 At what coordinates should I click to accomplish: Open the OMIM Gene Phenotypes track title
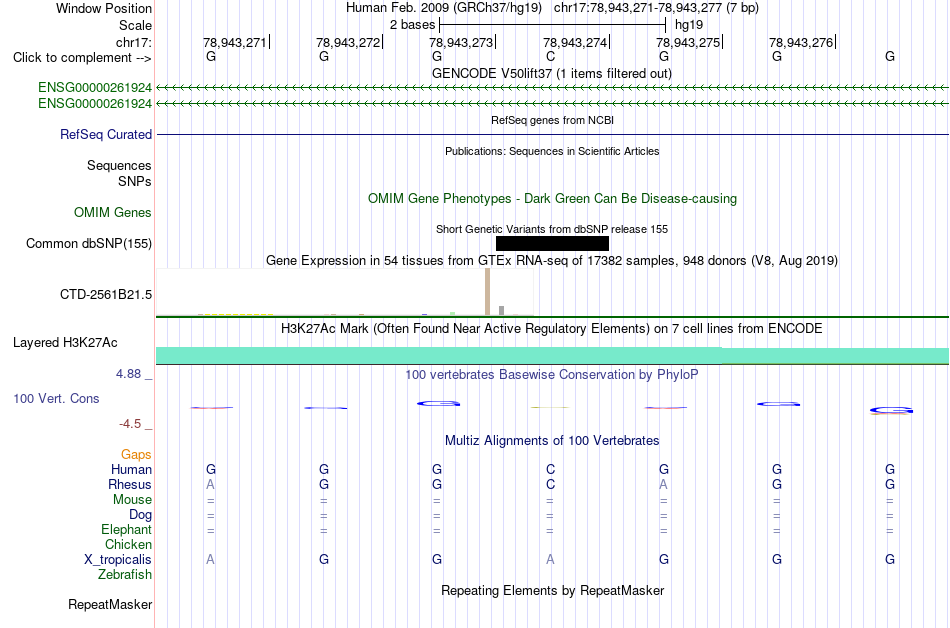tap(552, 199)
